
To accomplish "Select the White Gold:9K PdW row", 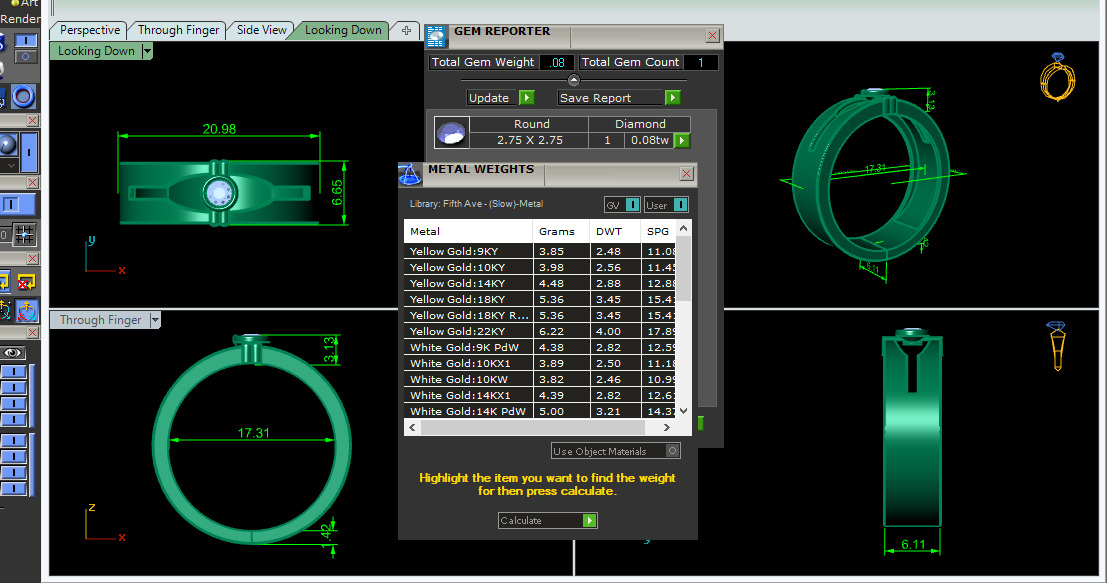I will tap(540, 347).
